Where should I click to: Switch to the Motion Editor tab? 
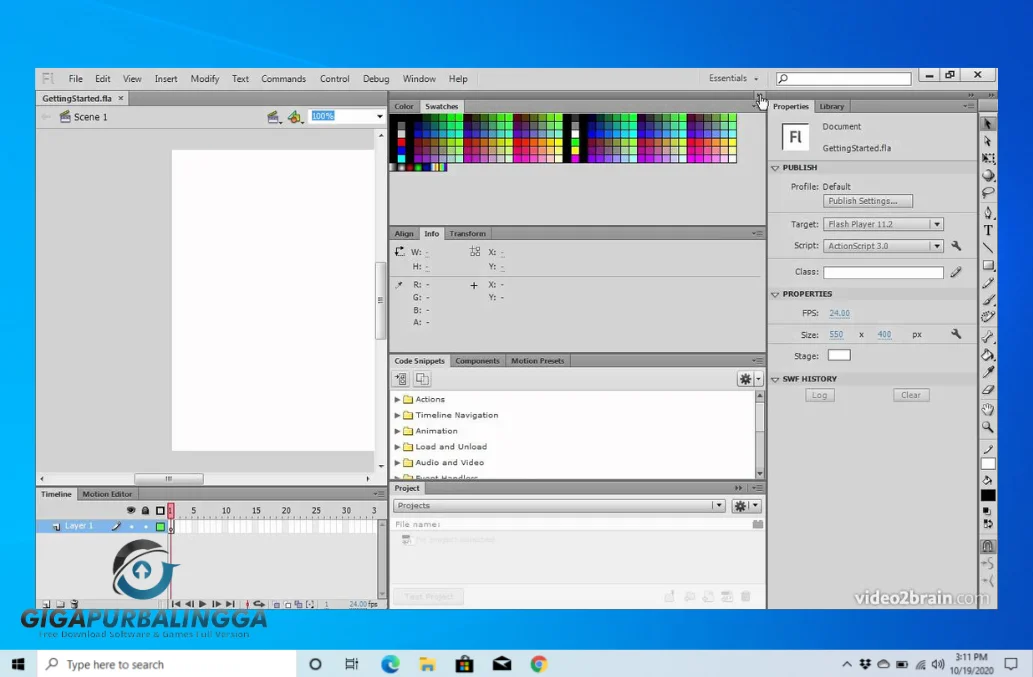pyautogui.click(x=107, y=494)
